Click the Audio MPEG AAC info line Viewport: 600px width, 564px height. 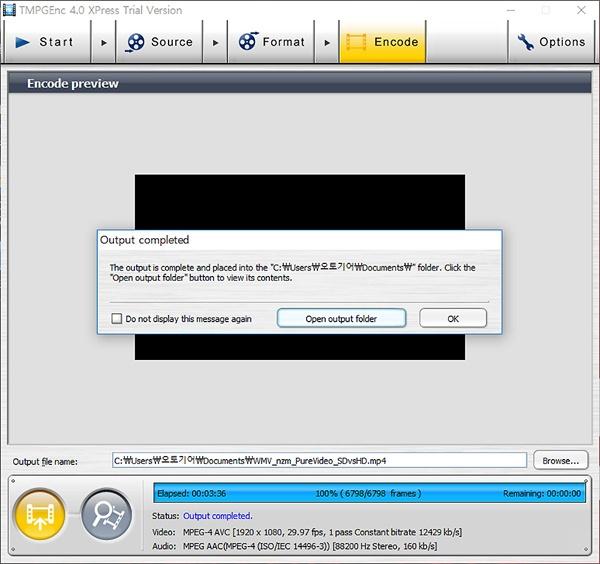coord(295,546)
